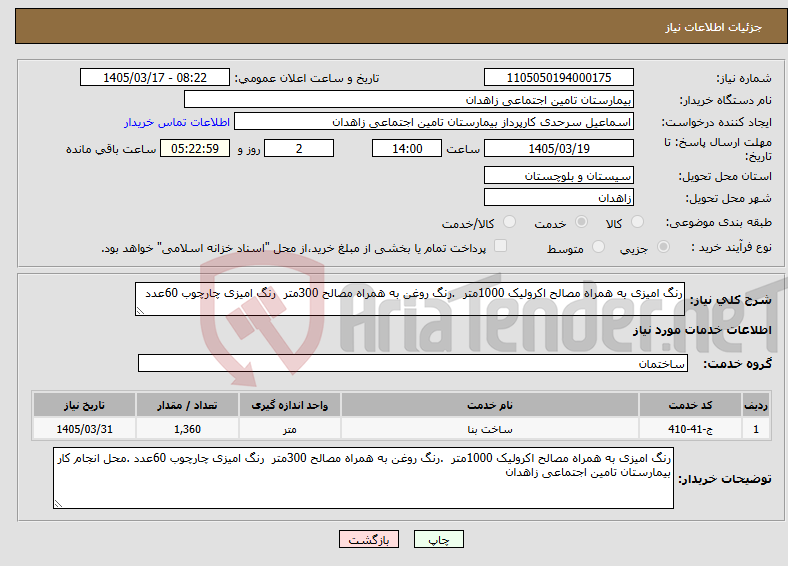This screenshot has width=788, height=566.
Task: Click the unit cell متر
Action: point(289,429)
